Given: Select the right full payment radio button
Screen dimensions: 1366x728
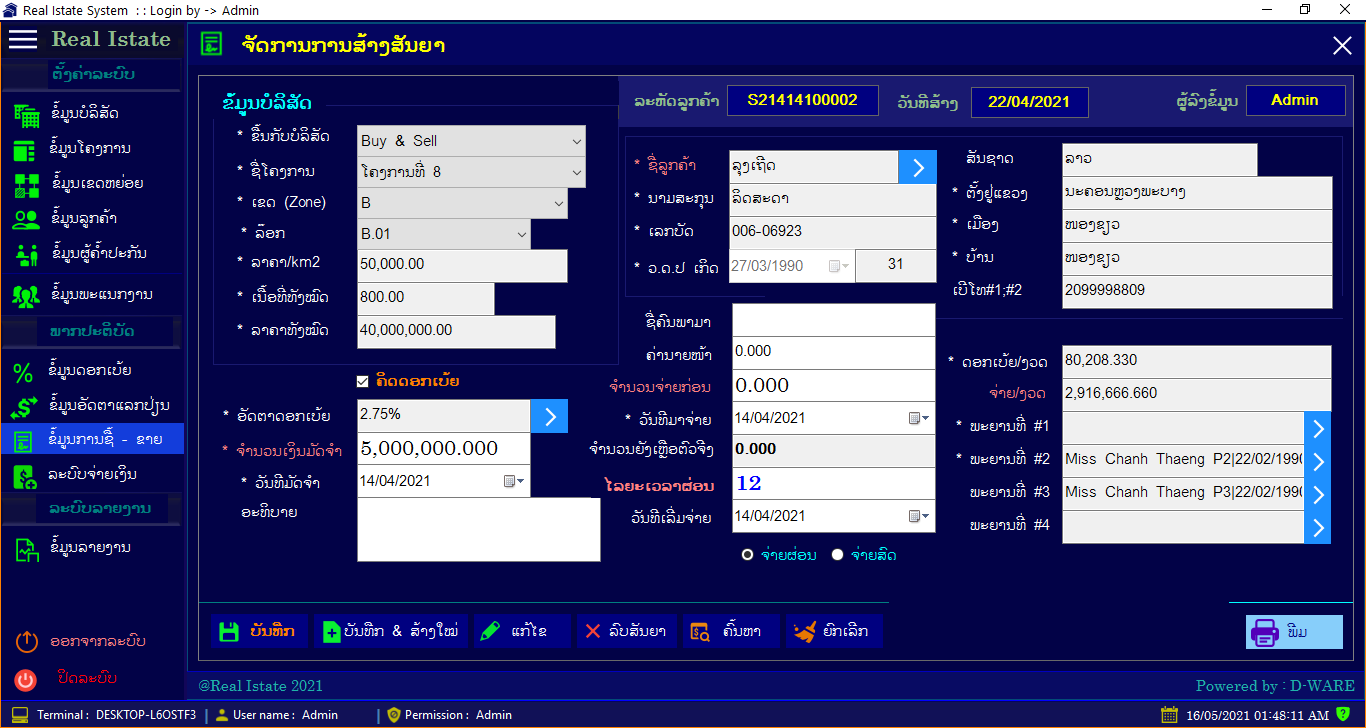Looking at the screenshot, I should coord(838,555).
